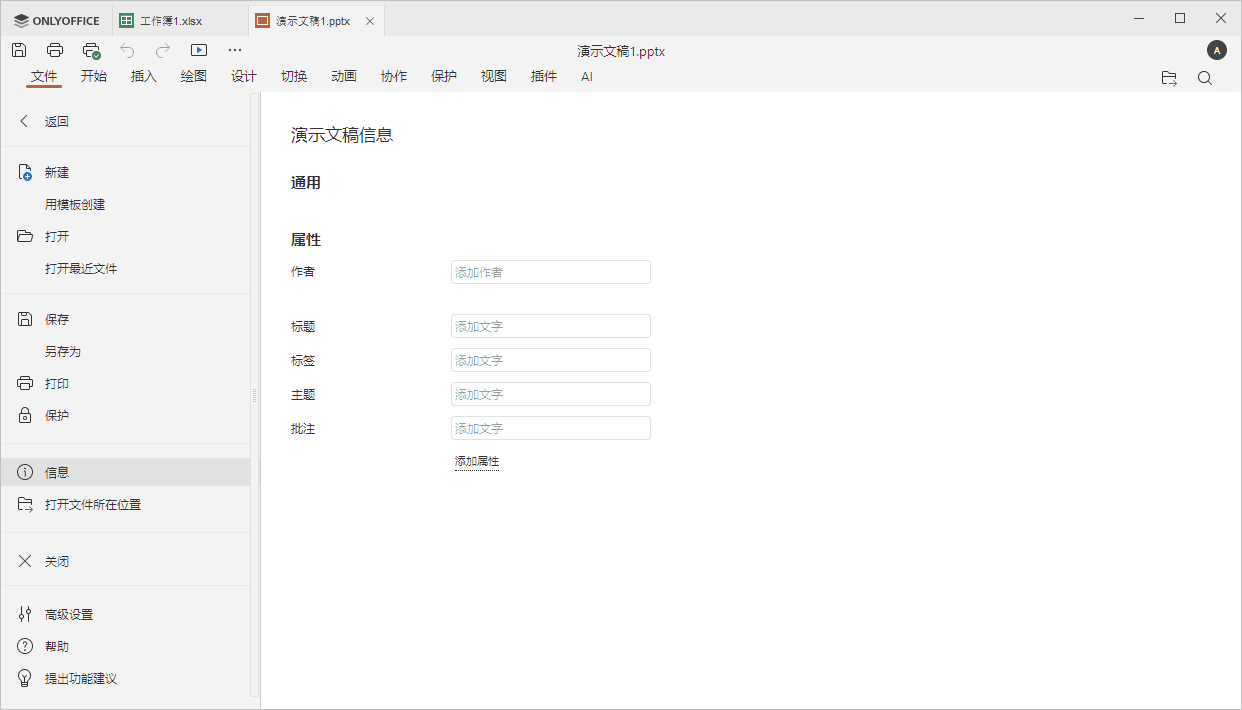This screenshot has width=1242, height=710.
Task: Click the 作者 author input field
Action: click(x=550, y=271)
